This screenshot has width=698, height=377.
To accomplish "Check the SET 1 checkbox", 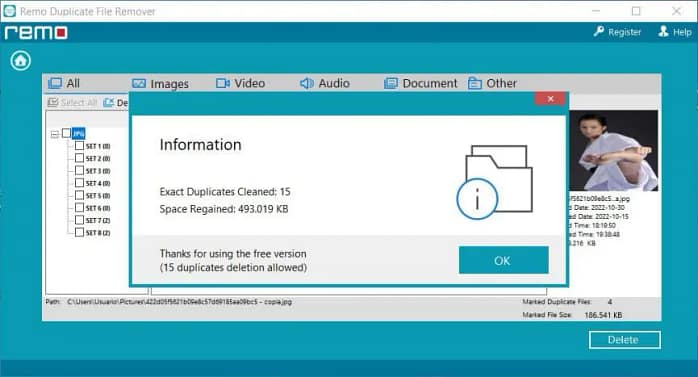I will click(x=79, y=146).
